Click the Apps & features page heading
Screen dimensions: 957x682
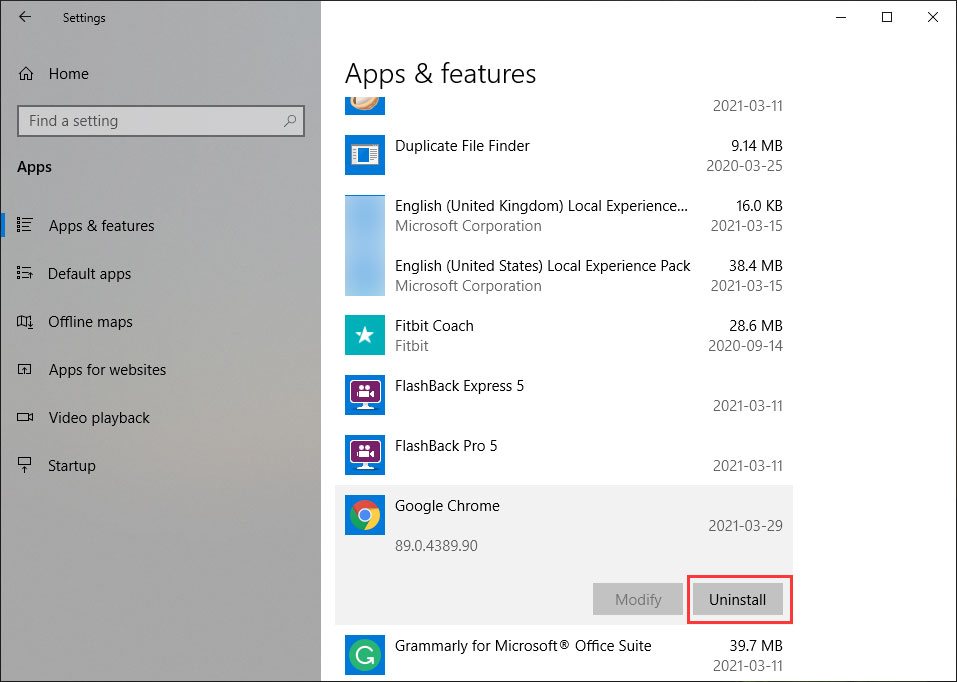pyautogui.click(x=440, y=74)
